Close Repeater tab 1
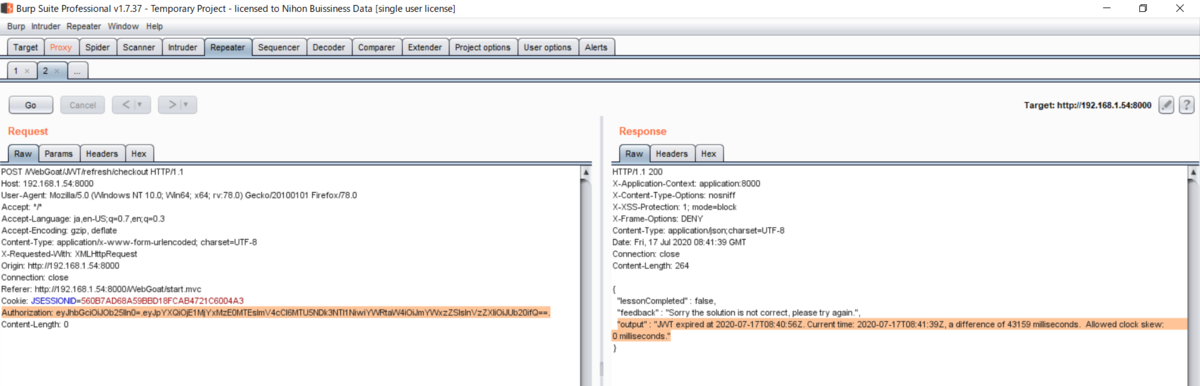Screen dimensions: 1200x386 (27, 71)
